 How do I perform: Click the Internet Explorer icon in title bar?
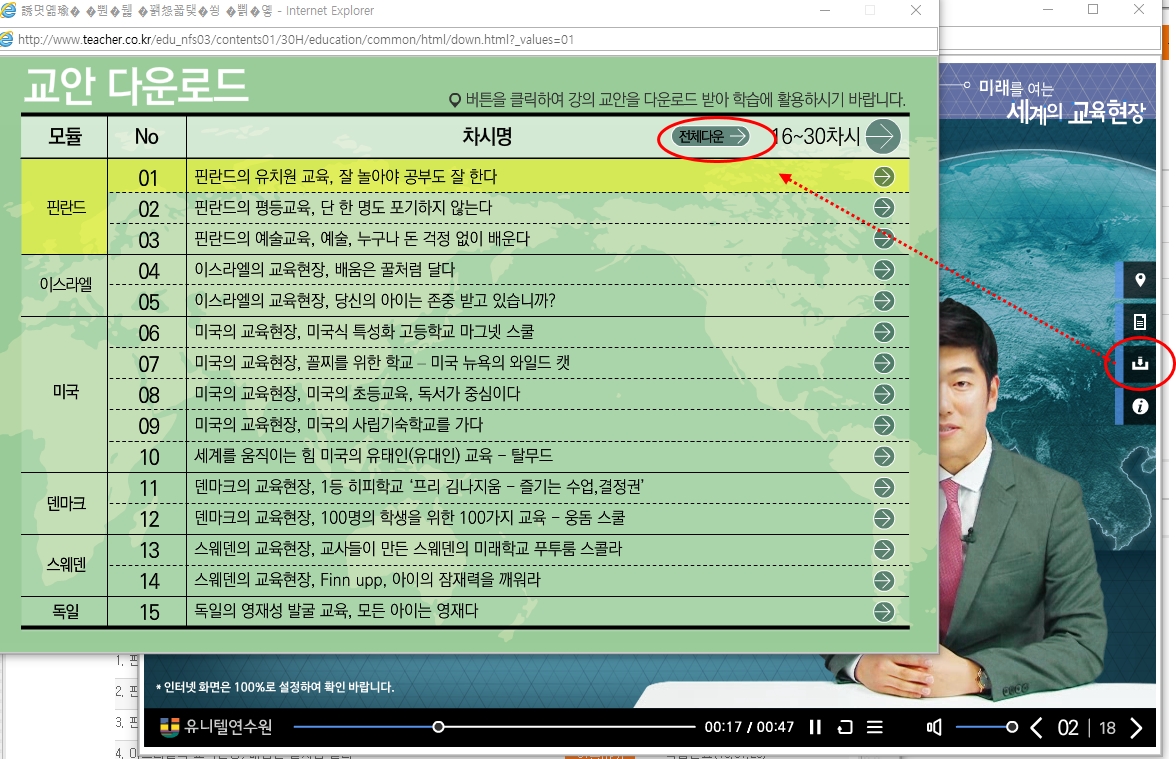coord(8,10)
